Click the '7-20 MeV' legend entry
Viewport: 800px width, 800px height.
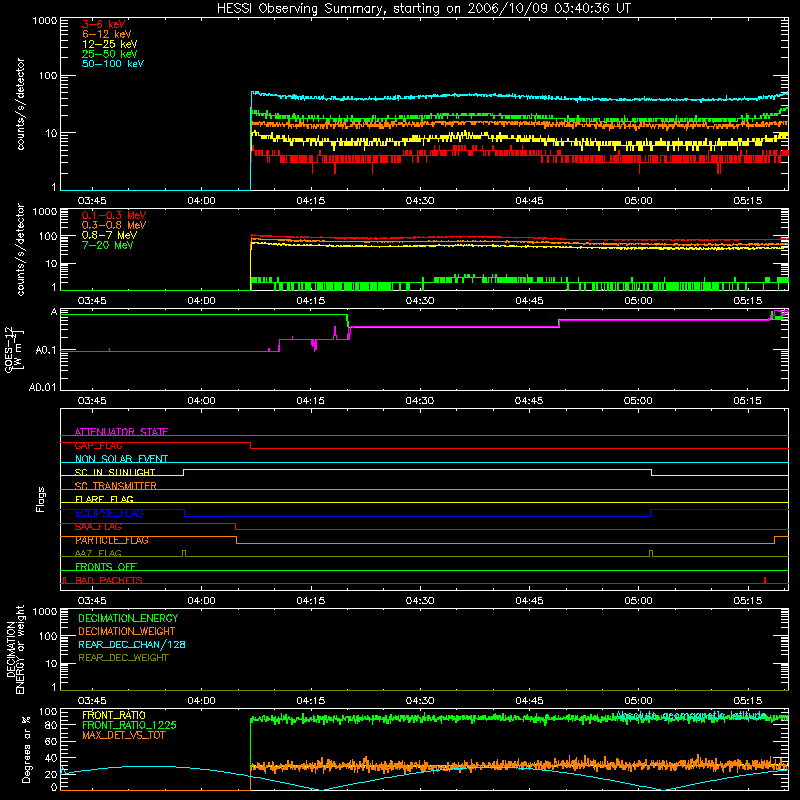coord(107,245)
